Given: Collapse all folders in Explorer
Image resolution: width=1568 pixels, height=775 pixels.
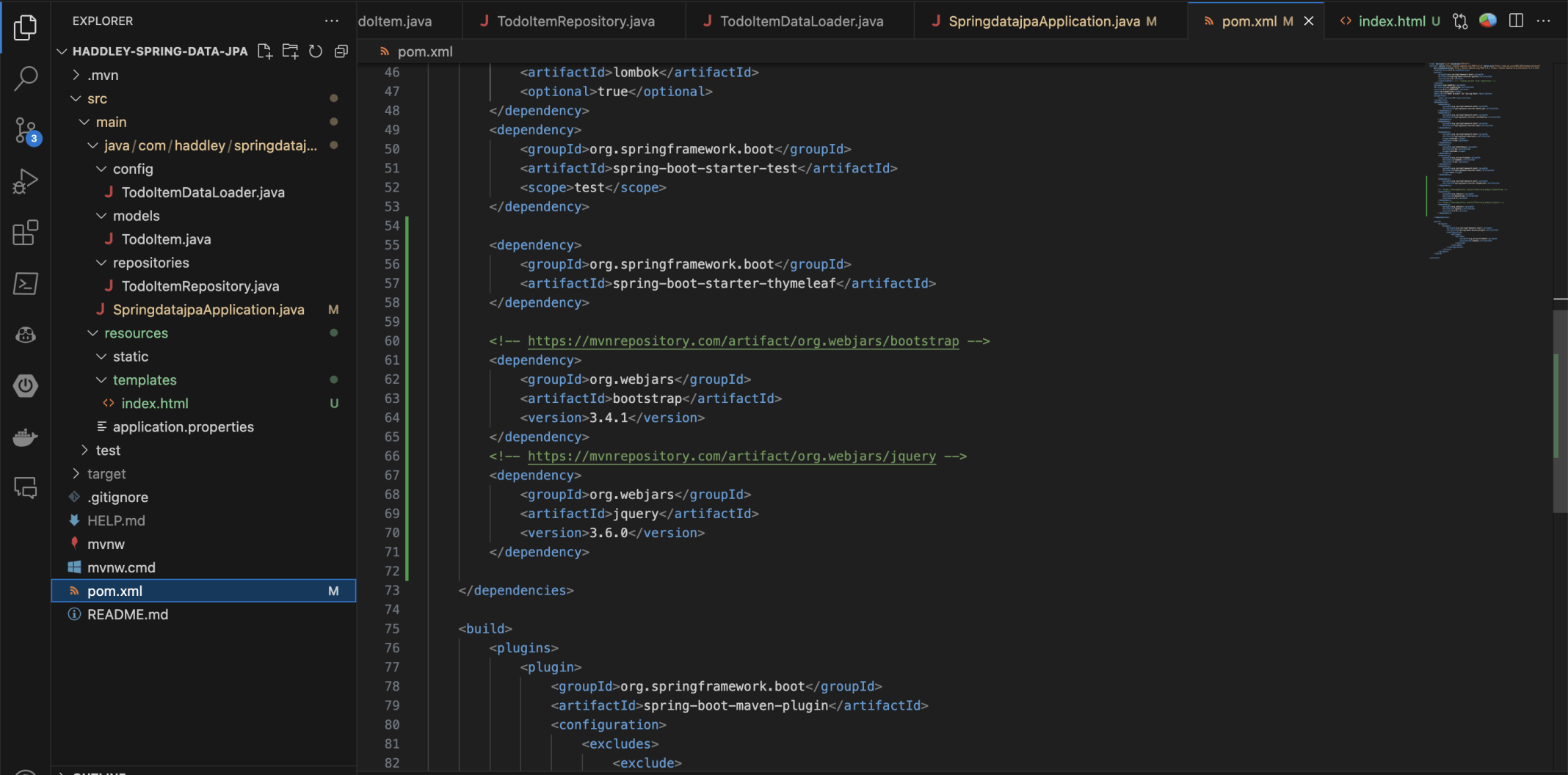Looking at the screenshot, I should click(341, 51).
